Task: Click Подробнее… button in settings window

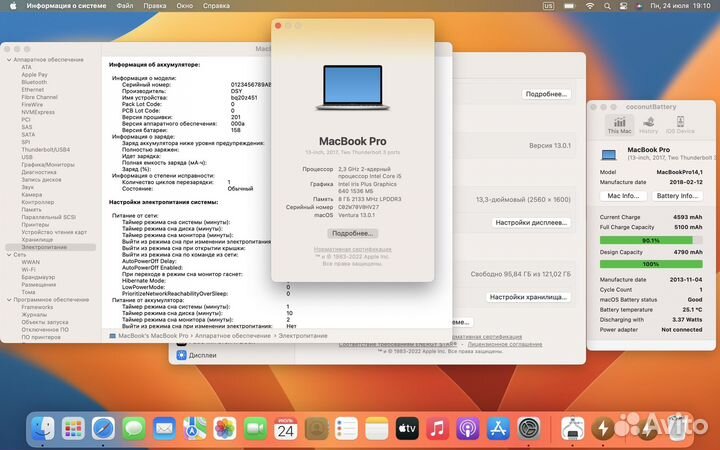Action: (546, 94)
